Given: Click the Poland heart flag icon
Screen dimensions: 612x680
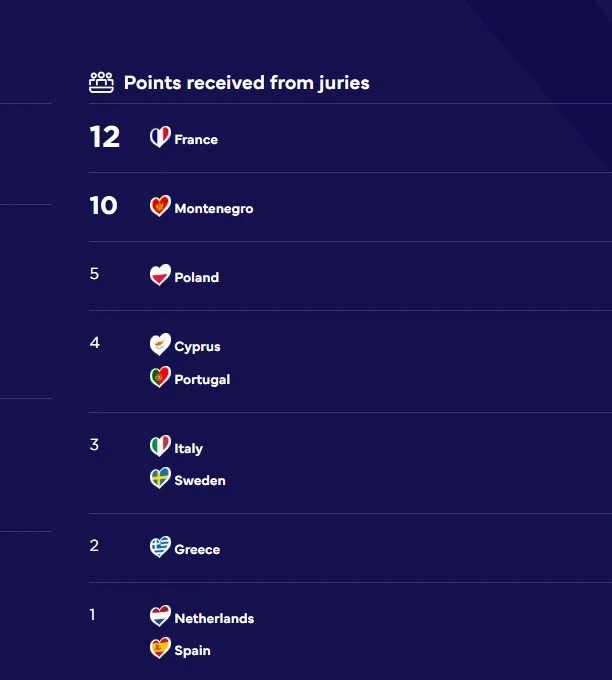Looking at the screenshot, I should [x=160, y=275].
